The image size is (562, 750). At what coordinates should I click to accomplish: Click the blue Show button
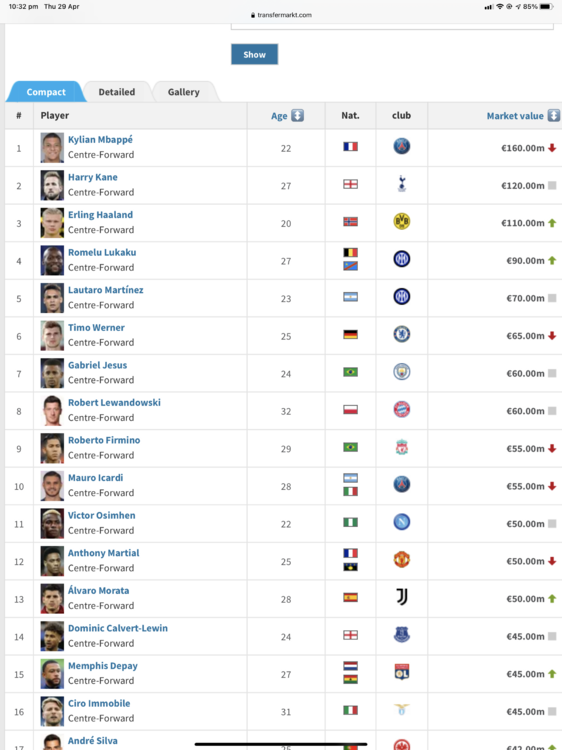(254, 55)
